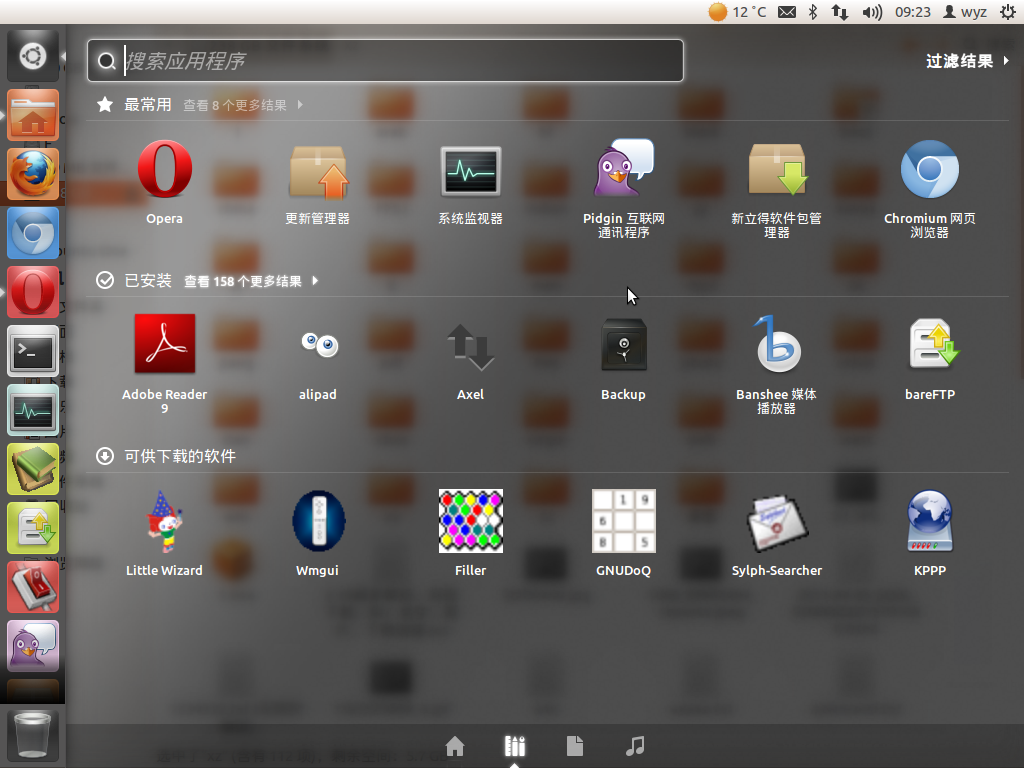Open Adobe Reader 9
This screenshot has height=768, width=1024.
(165, 364)
